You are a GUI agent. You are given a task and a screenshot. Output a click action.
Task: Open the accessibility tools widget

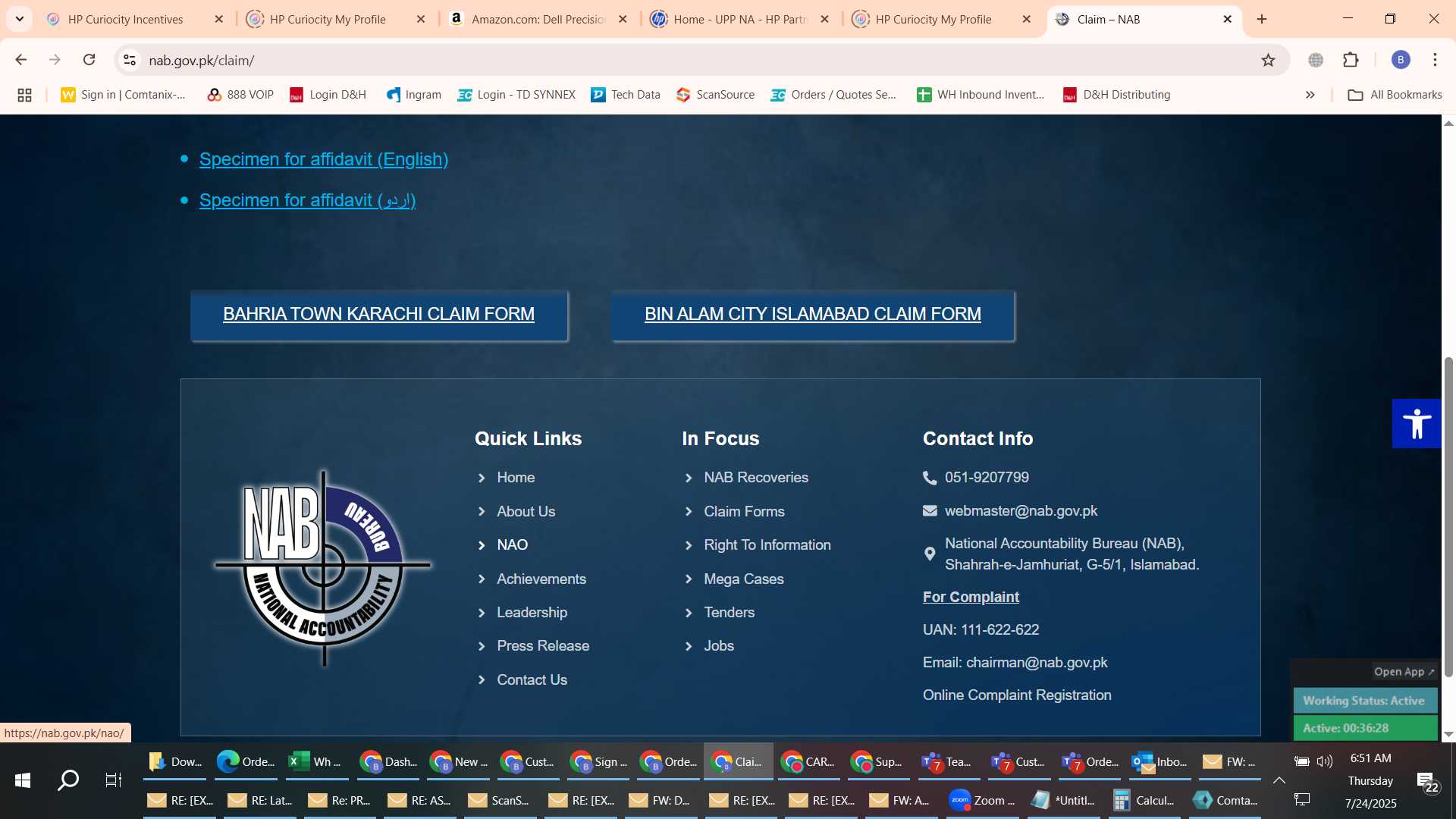pyautogui.click(x=1417, y=424)
